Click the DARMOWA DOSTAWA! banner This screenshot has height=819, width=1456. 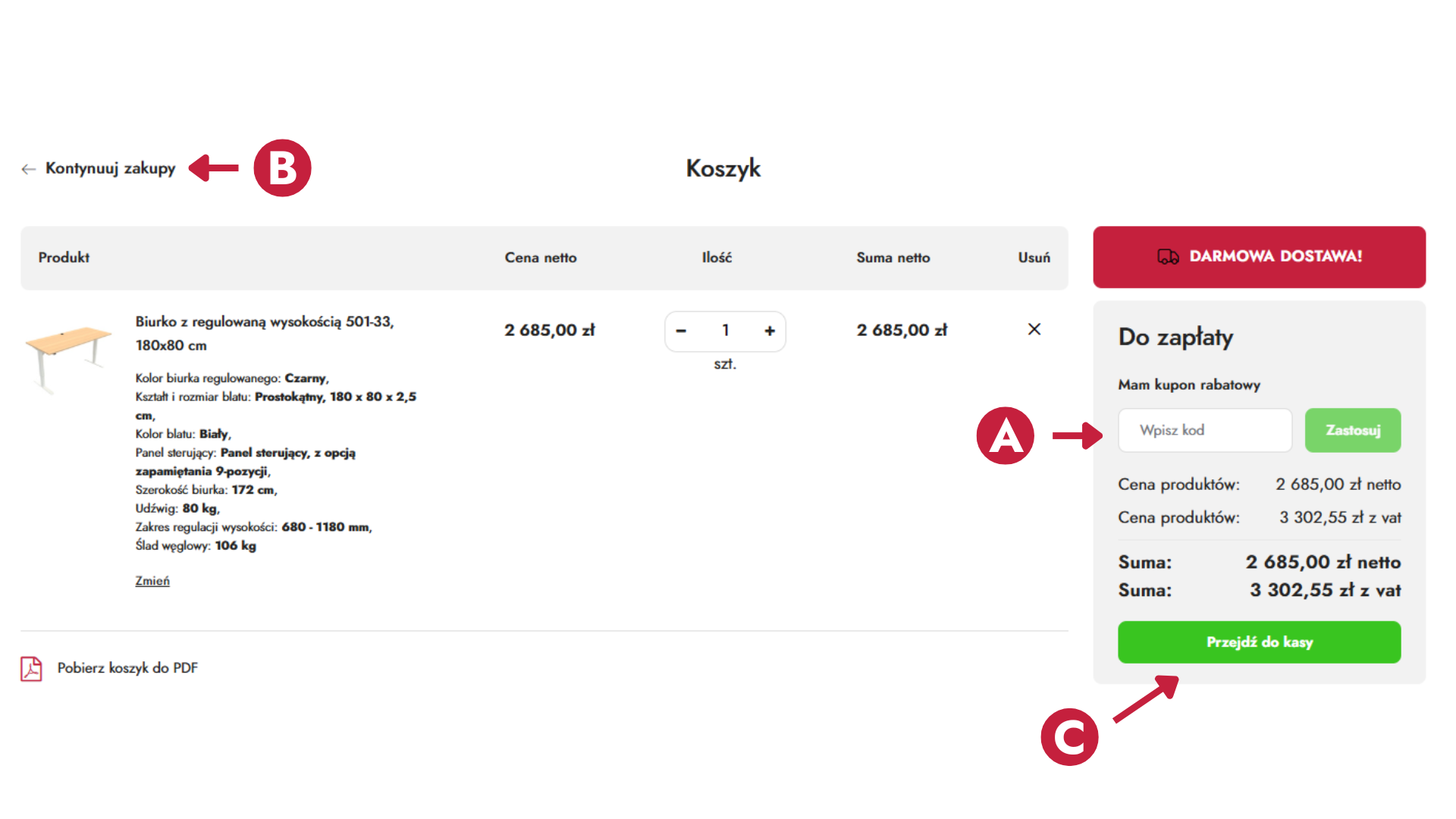click(x=1276, y=256)
